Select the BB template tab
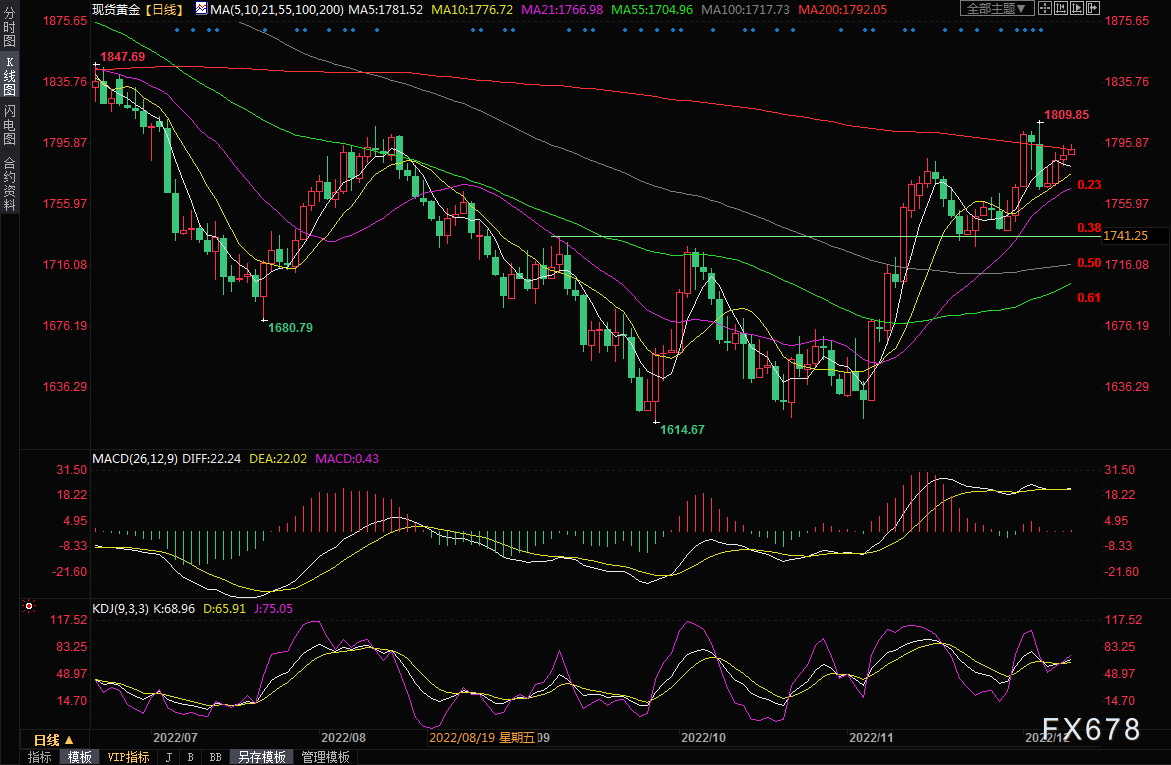Image resolution: width=1171 pixels, height=765 pixels. pyautogui.click(x=215, y=757)
